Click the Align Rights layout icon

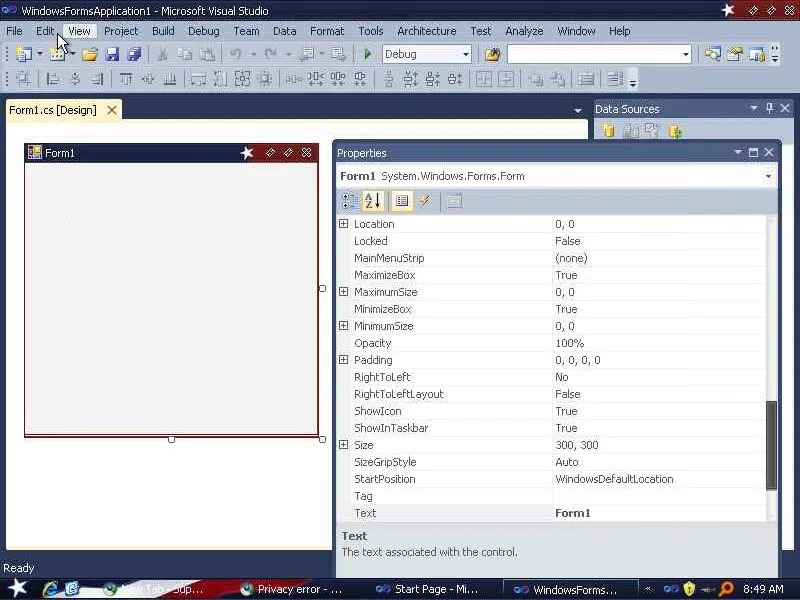(97, 79)
